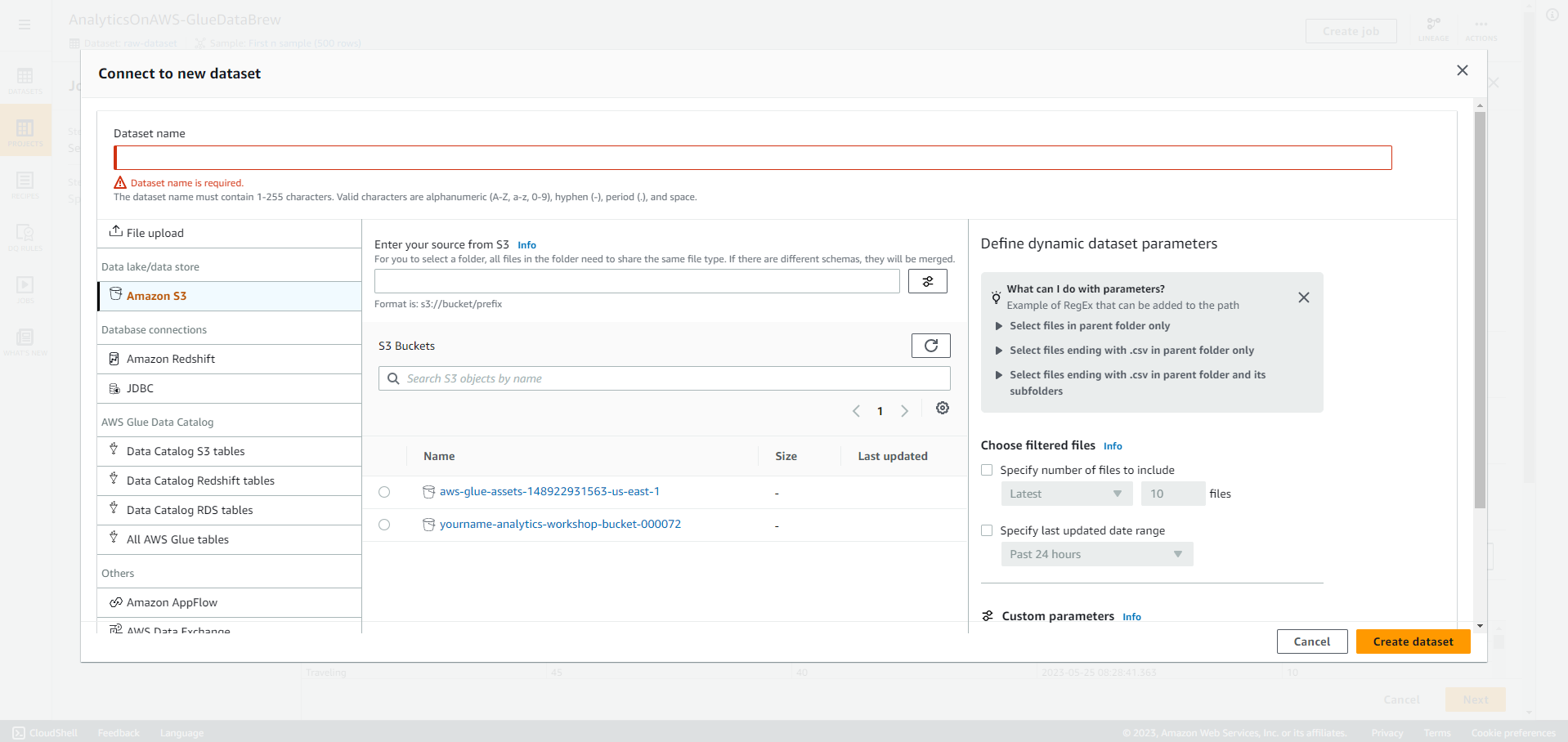Click the number of files field showing 10

(x=1172, y=494)
